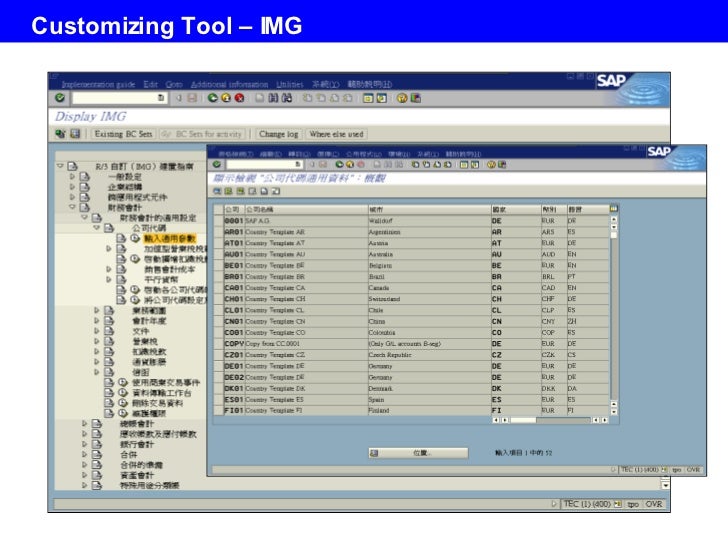Click Customize Local Layout icon in Display IMG toolbar
Screen dimensions: 728x546
pyautogui.click(x=416, y=98)
